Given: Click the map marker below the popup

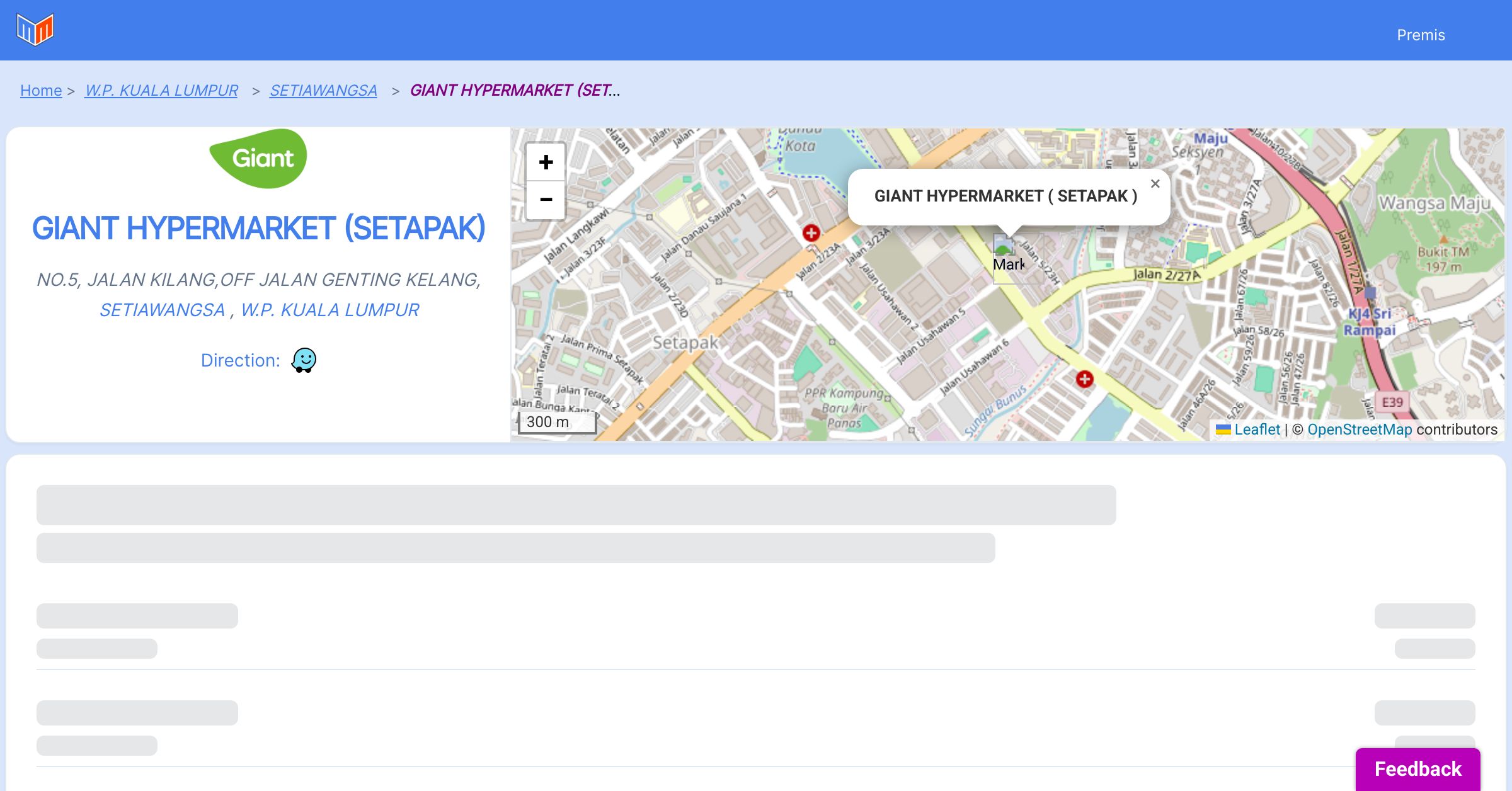Looking at the screenshot, I should tap(1007, 254).
